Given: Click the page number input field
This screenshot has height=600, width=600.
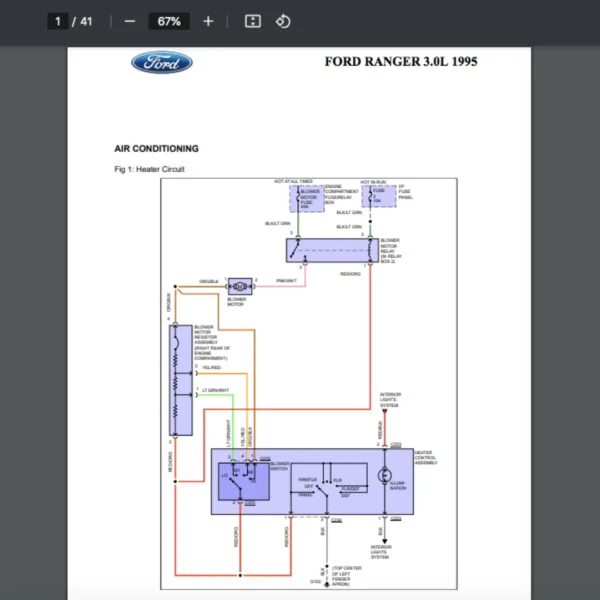Looking at the screenshot, I should tap(57, 21).
